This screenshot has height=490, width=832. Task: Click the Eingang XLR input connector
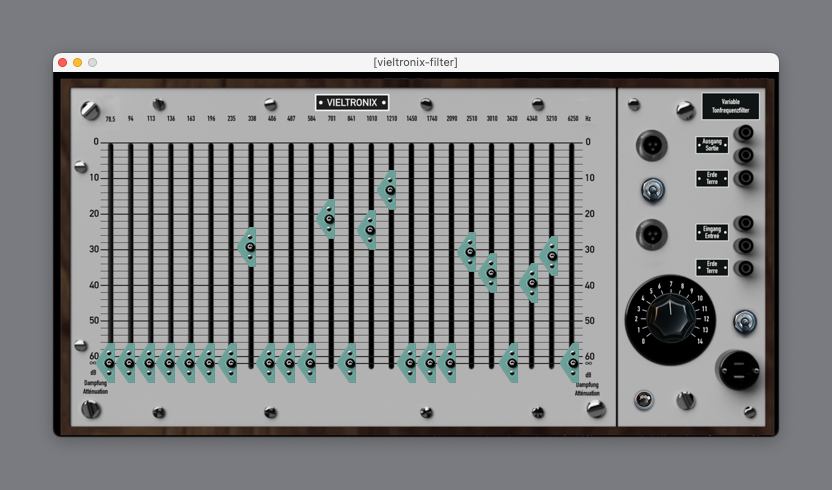(651, 236)
